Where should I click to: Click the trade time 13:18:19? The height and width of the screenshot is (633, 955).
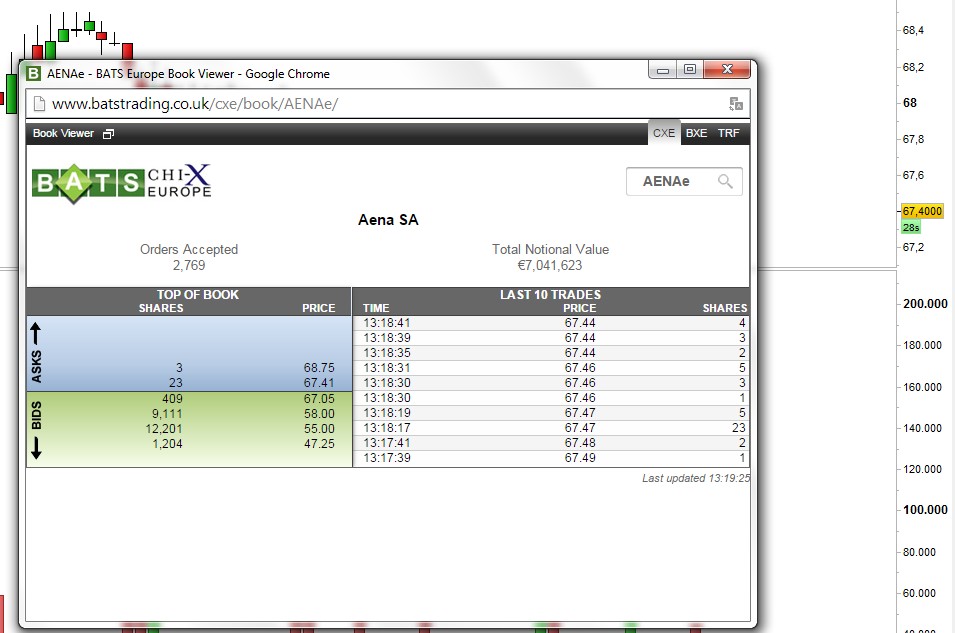click(387, 413)
